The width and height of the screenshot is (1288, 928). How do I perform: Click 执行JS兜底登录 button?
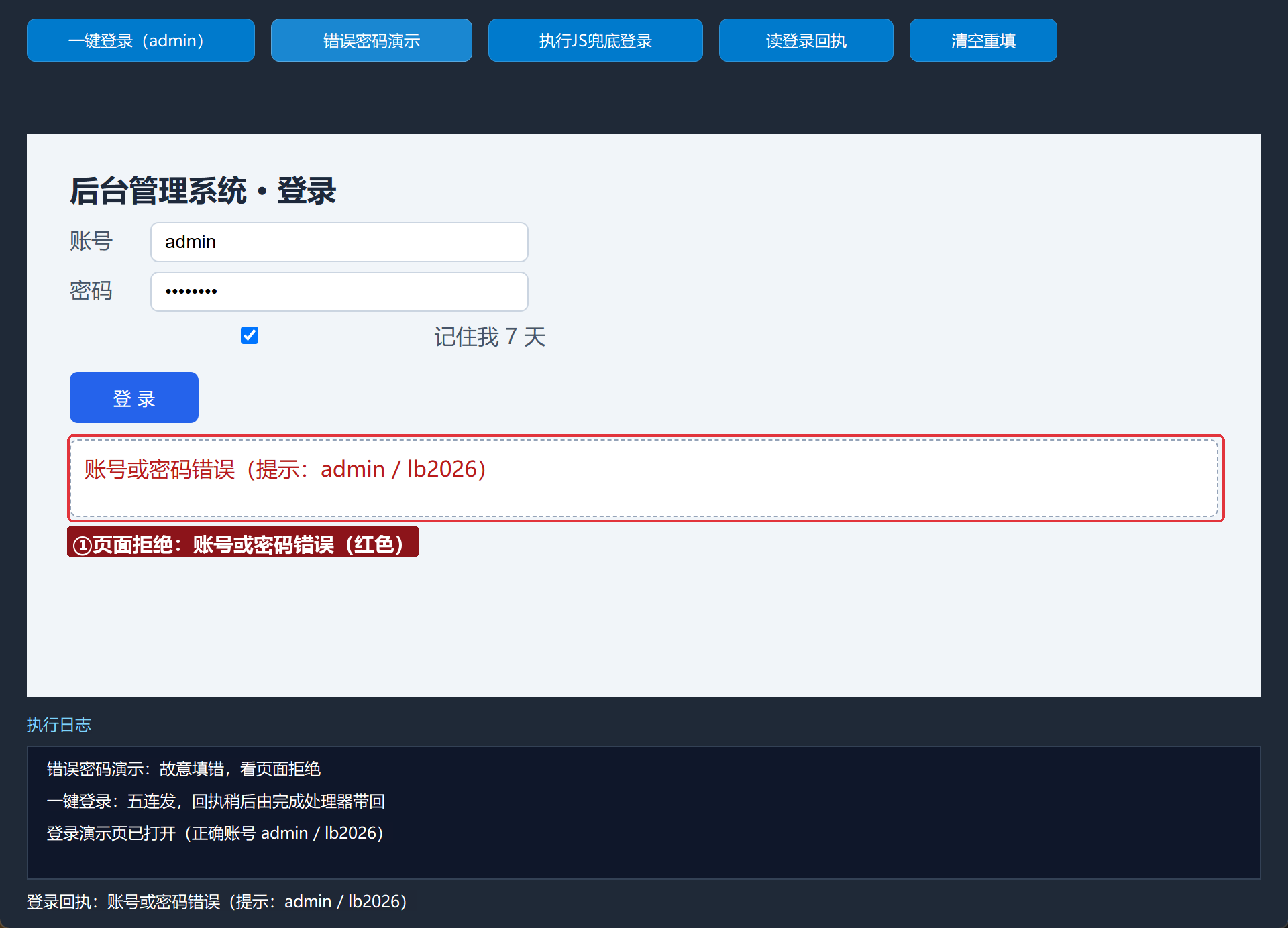[x=596, y=40]
